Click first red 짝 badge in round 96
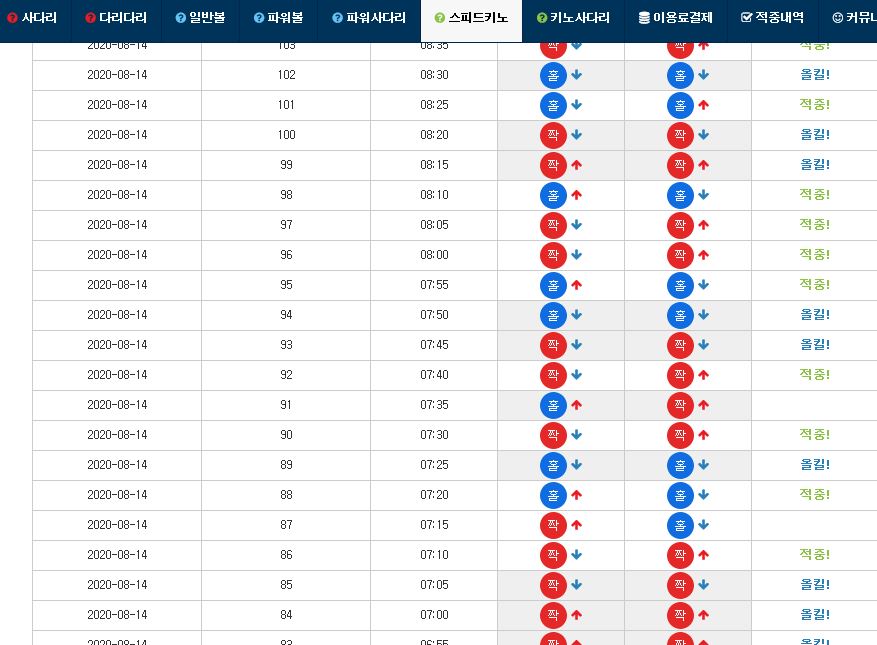Viewport: 877px width, 645px height. [553, 255]
